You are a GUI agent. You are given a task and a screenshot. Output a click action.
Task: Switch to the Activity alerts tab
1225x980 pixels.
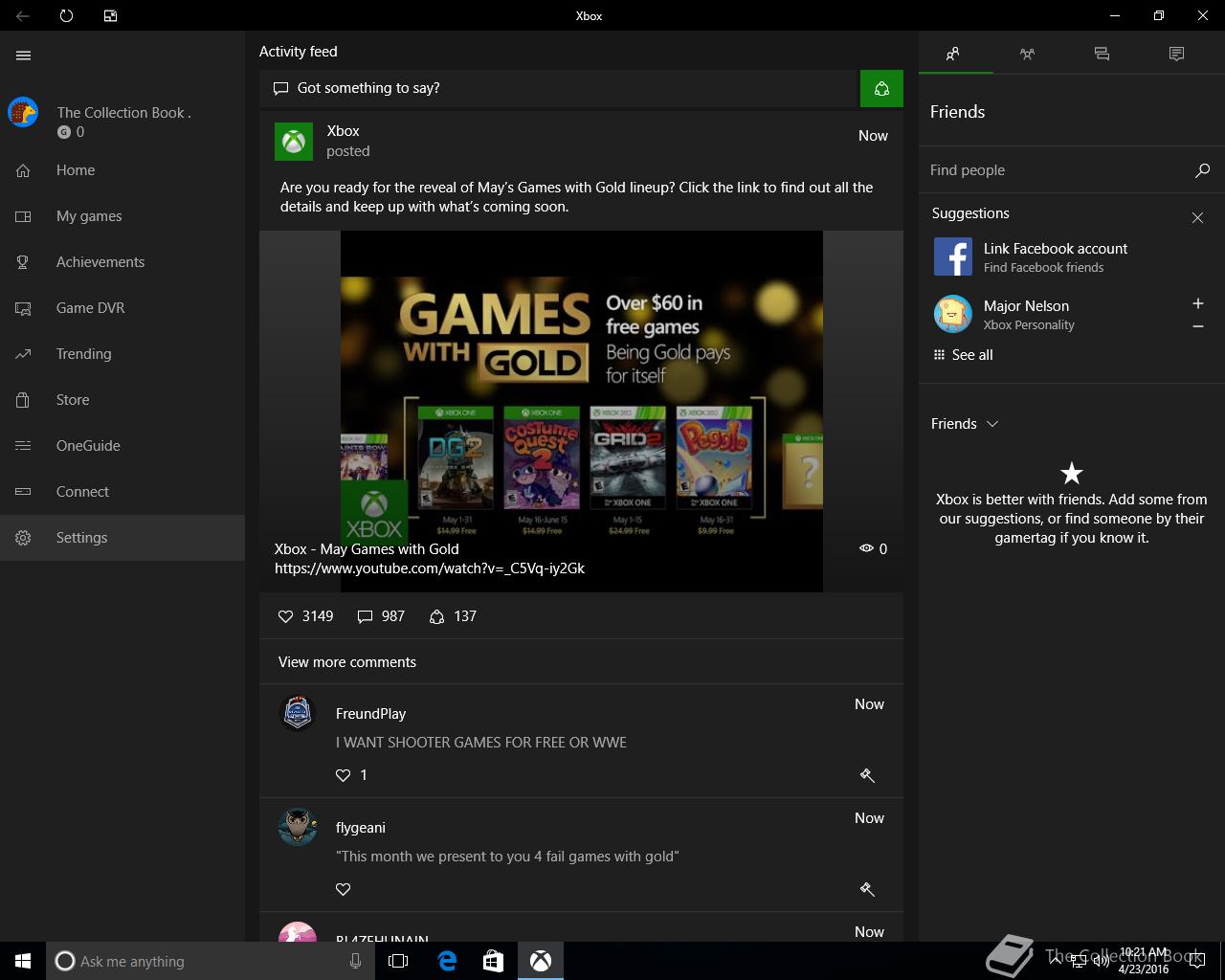click(x=1176, y=54)
